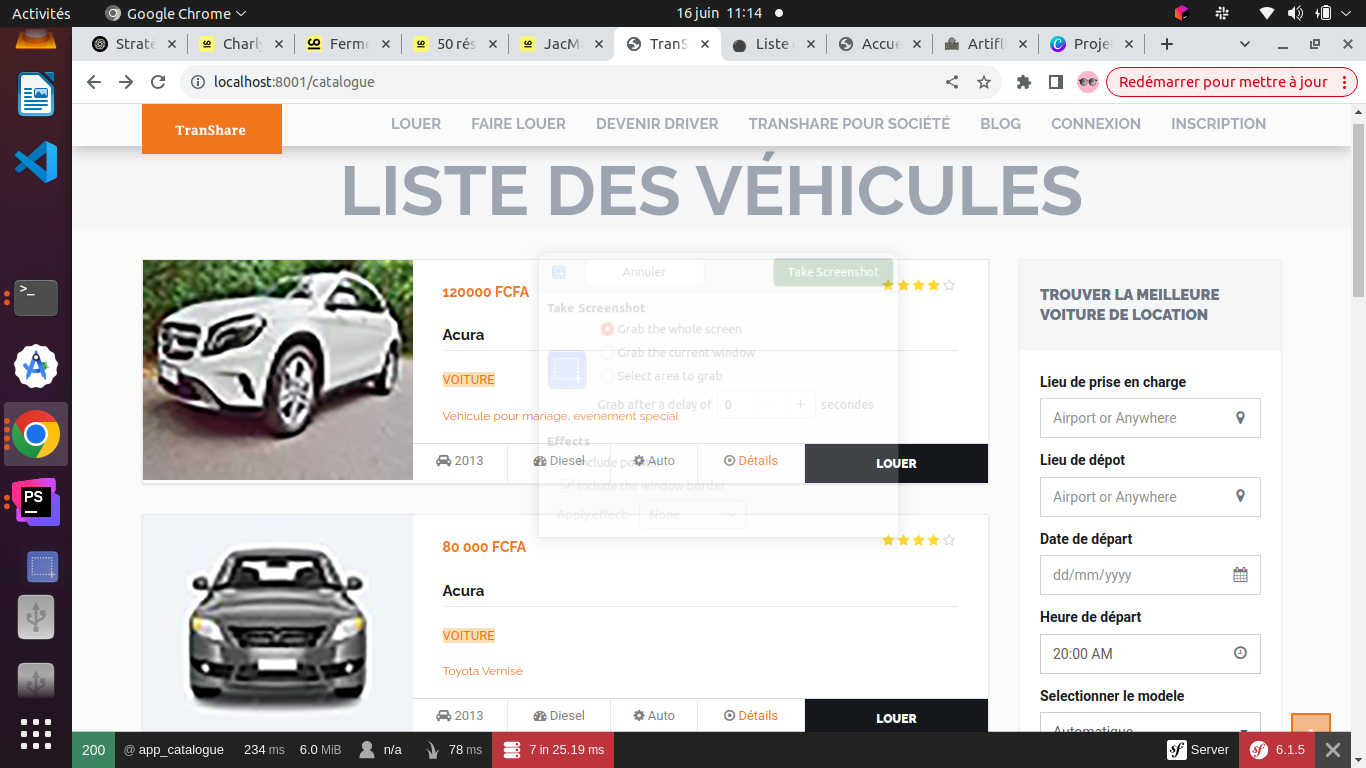Open the tab search chevron in Chrome

[x=1245, y=44]
